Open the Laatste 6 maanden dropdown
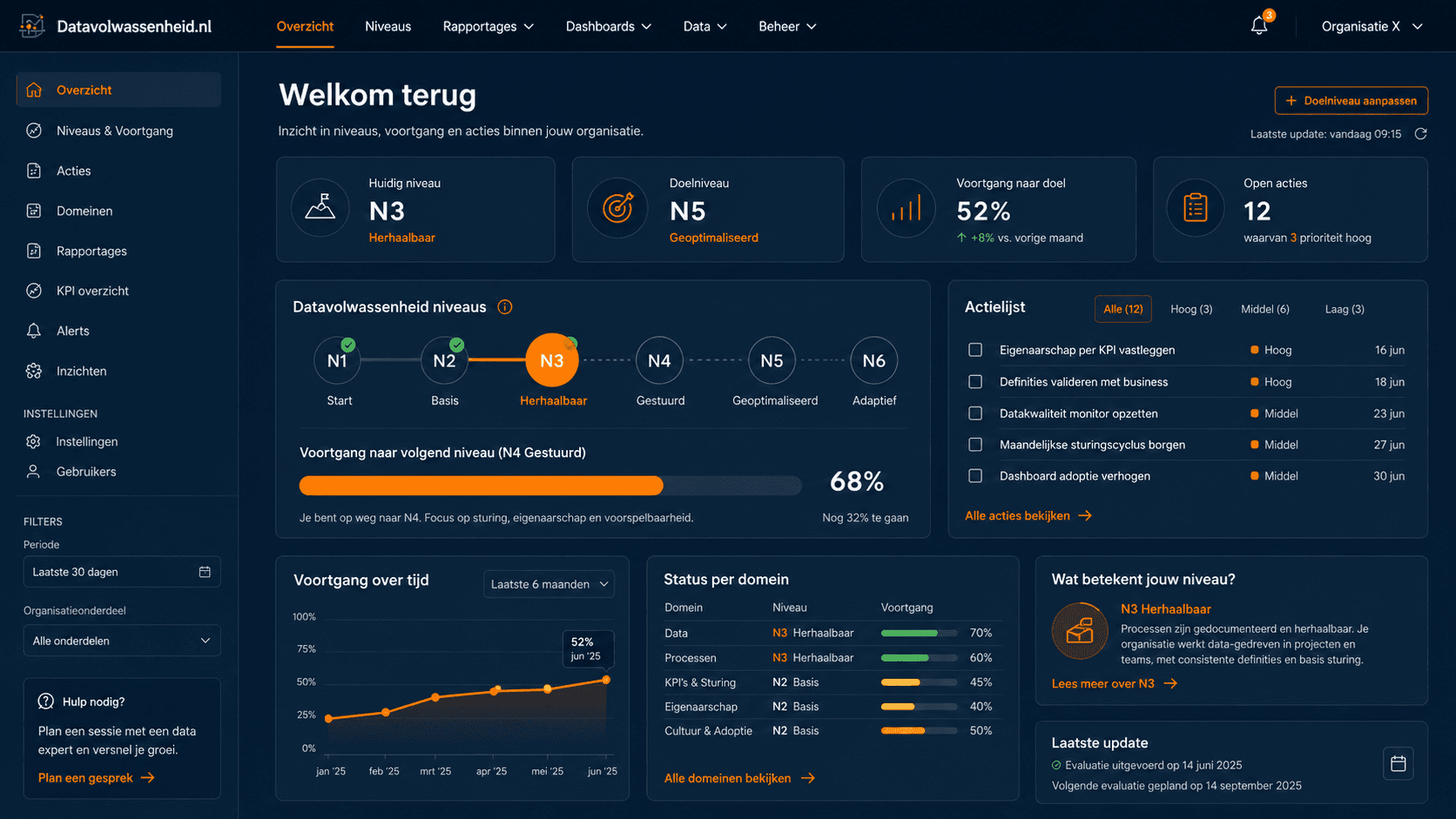This screenshot has width=1456, height=819. point(549,584)
